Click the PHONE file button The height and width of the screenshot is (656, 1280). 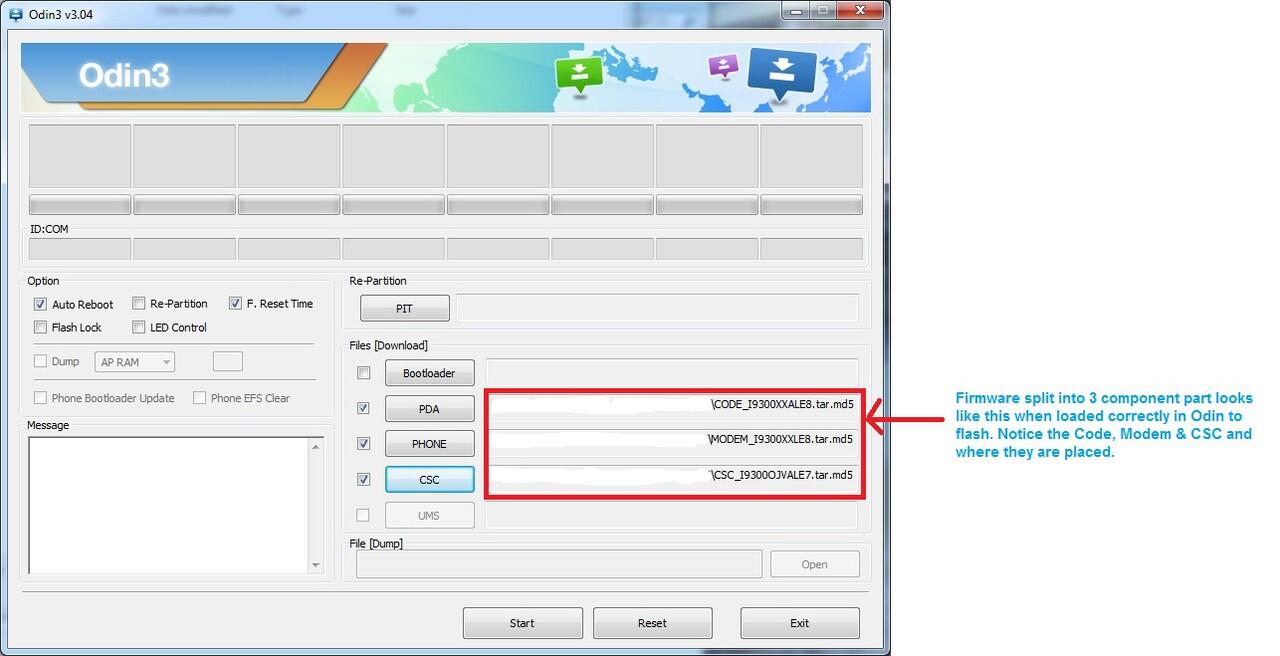coord(429,444)
